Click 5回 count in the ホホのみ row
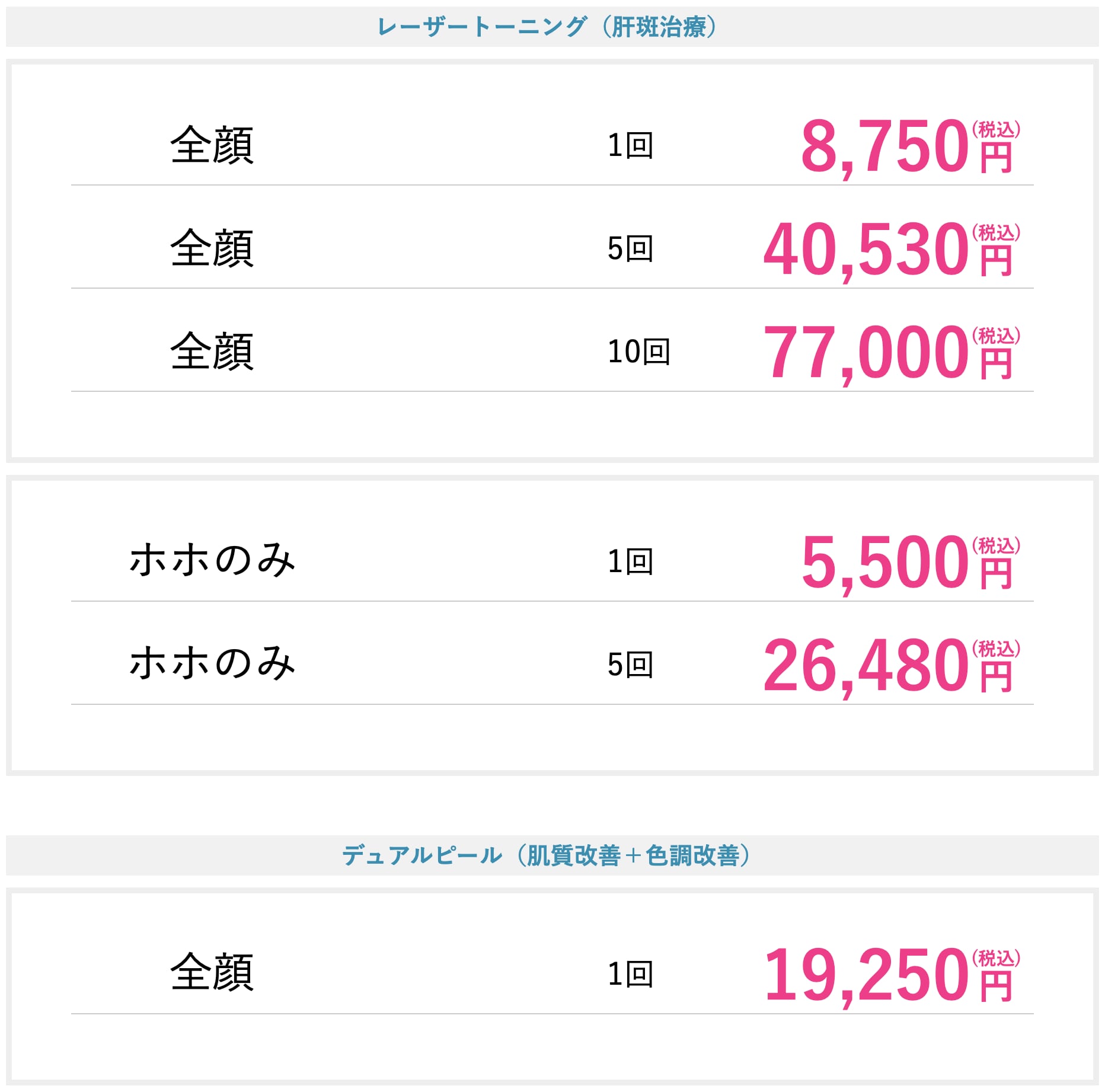This screenshot has height=1092, width=1105. (x=630, y=665)
